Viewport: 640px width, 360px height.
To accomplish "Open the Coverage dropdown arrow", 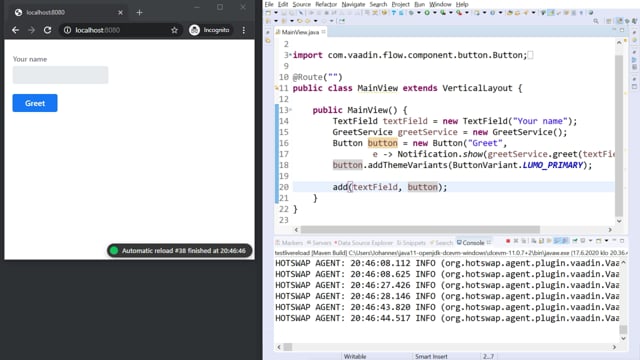I will click(451, 13).
